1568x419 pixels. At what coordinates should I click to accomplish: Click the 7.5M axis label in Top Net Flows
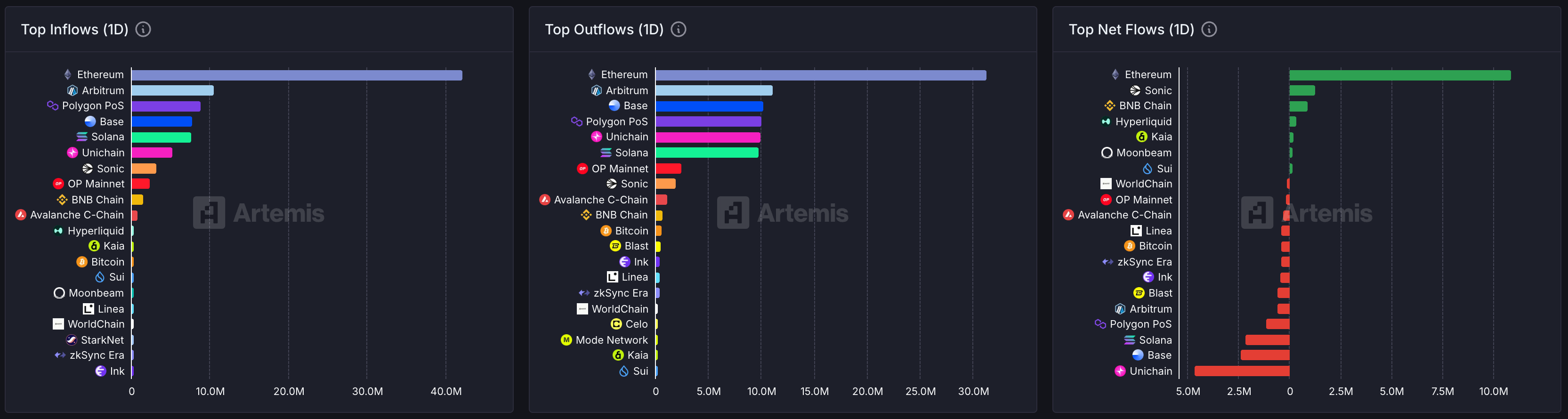click(1443, 391)
